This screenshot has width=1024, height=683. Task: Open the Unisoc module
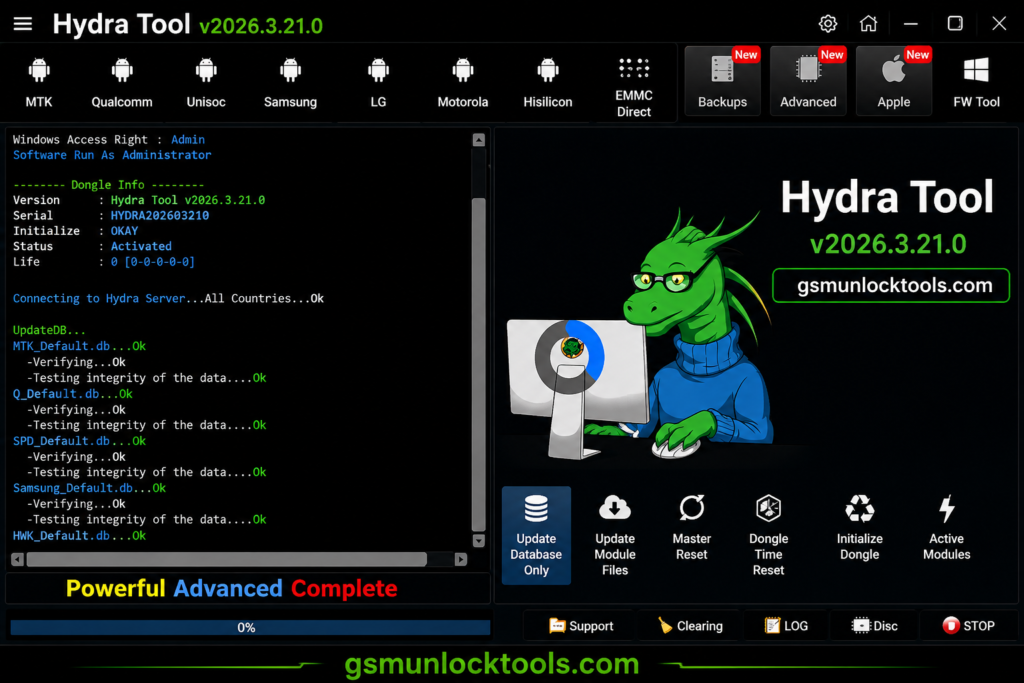pos(206,83)
